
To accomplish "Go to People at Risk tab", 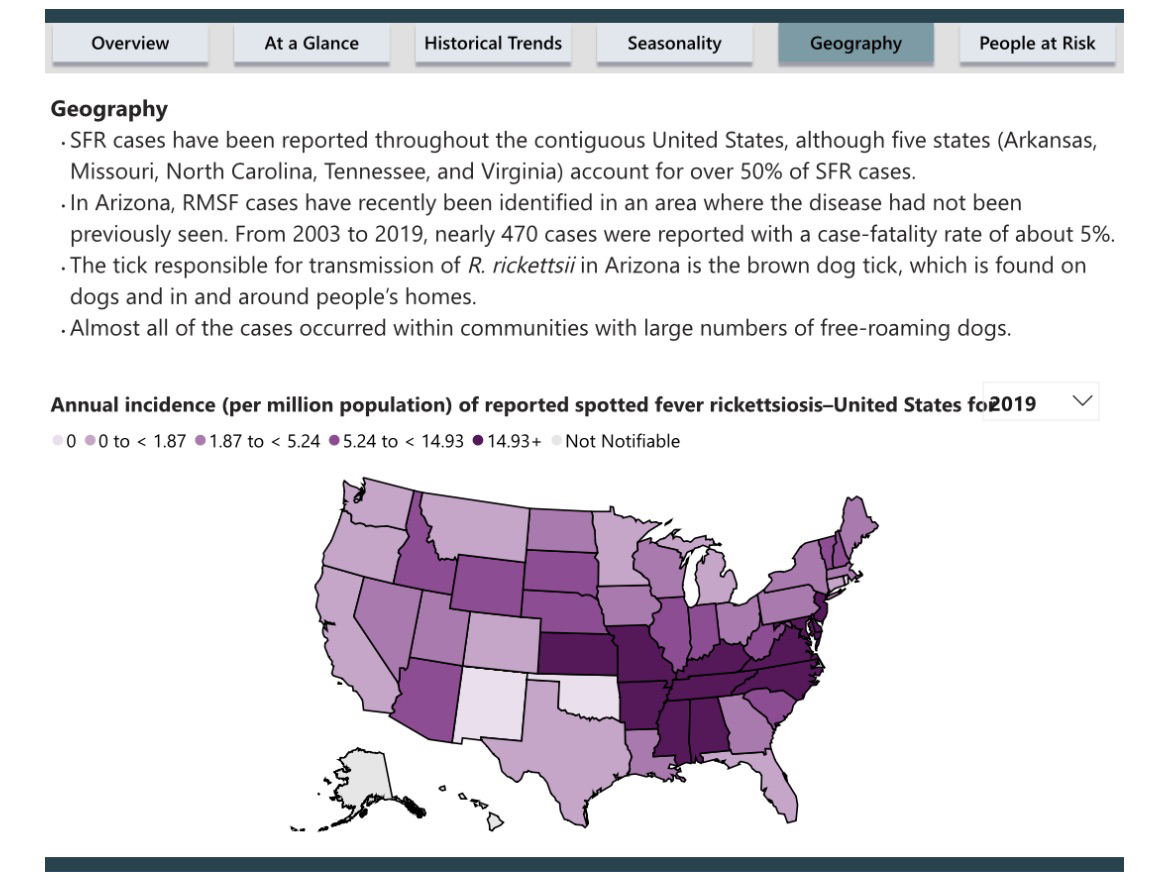I will 1037,43.
